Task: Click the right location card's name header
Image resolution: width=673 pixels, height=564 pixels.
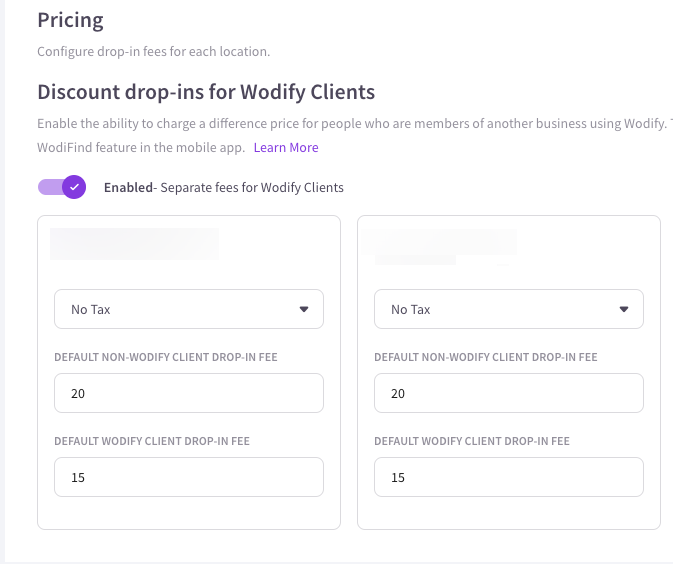Action: (x=445, y=245)
